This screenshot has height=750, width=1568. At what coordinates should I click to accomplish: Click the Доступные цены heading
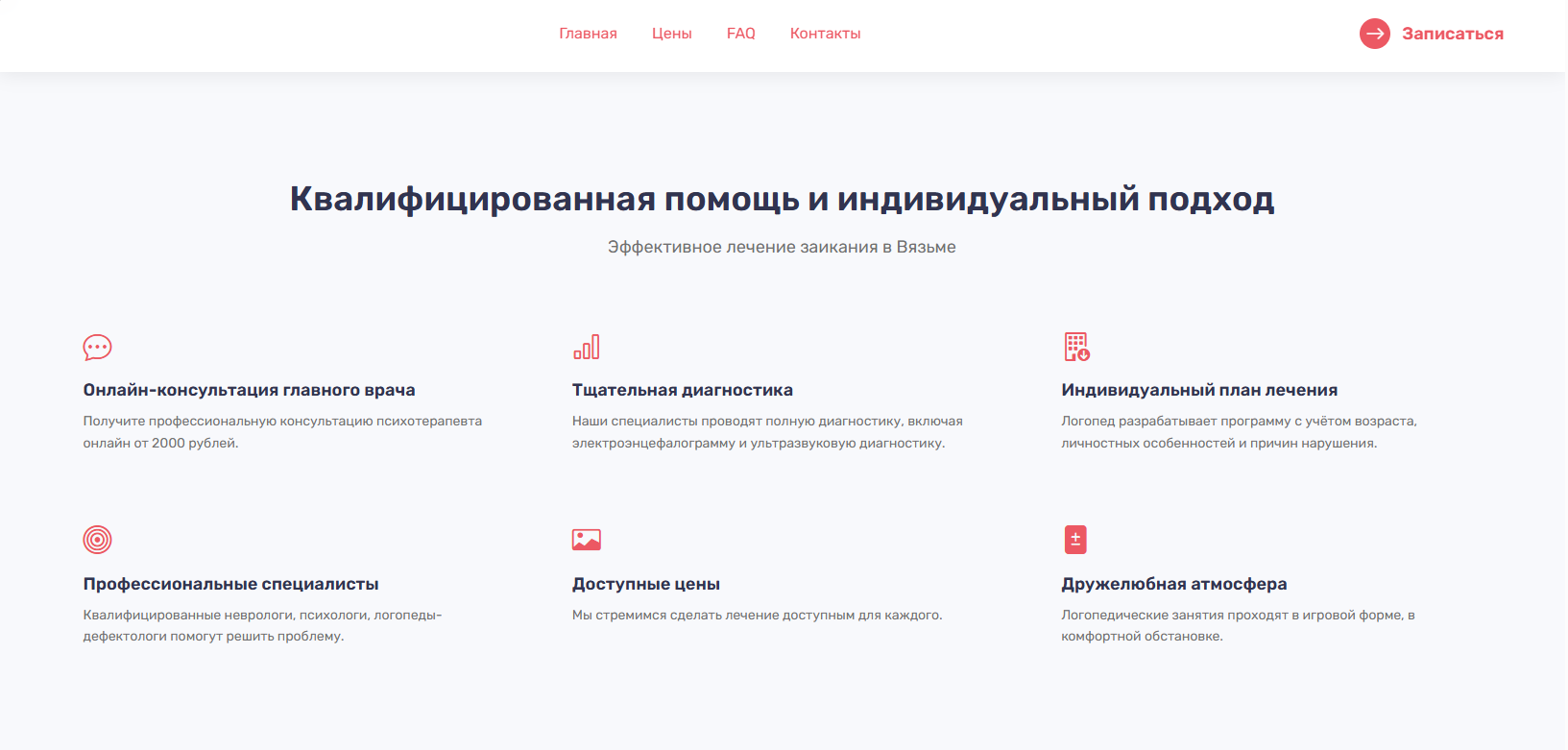point(645,584)
